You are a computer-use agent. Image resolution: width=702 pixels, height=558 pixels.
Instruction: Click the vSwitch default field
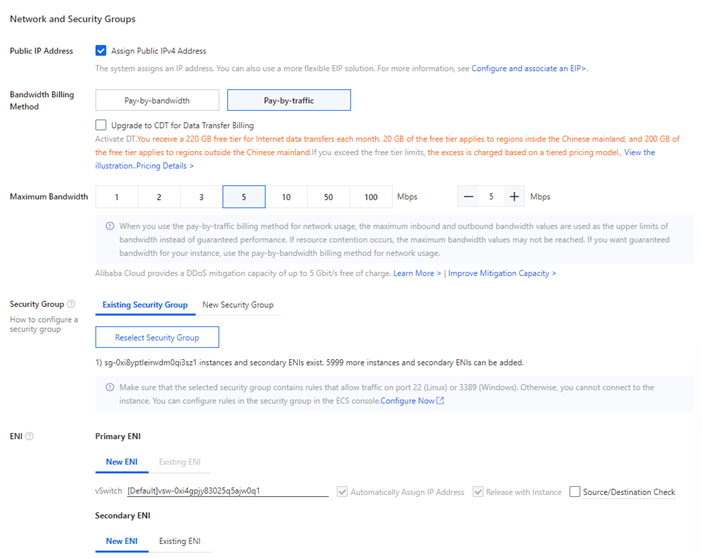(x=228, y=491)
